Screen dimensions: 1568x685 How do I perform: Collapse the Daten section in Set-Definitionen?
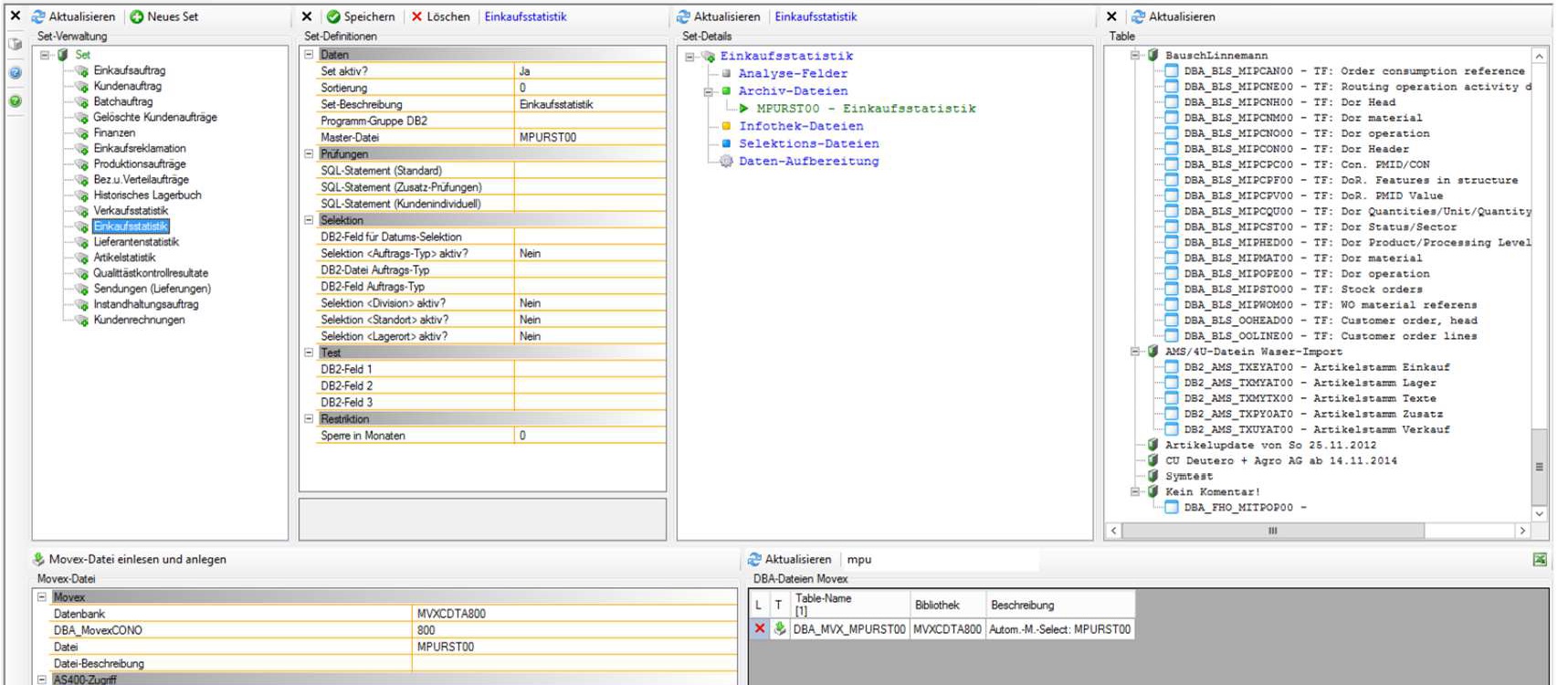309,54
